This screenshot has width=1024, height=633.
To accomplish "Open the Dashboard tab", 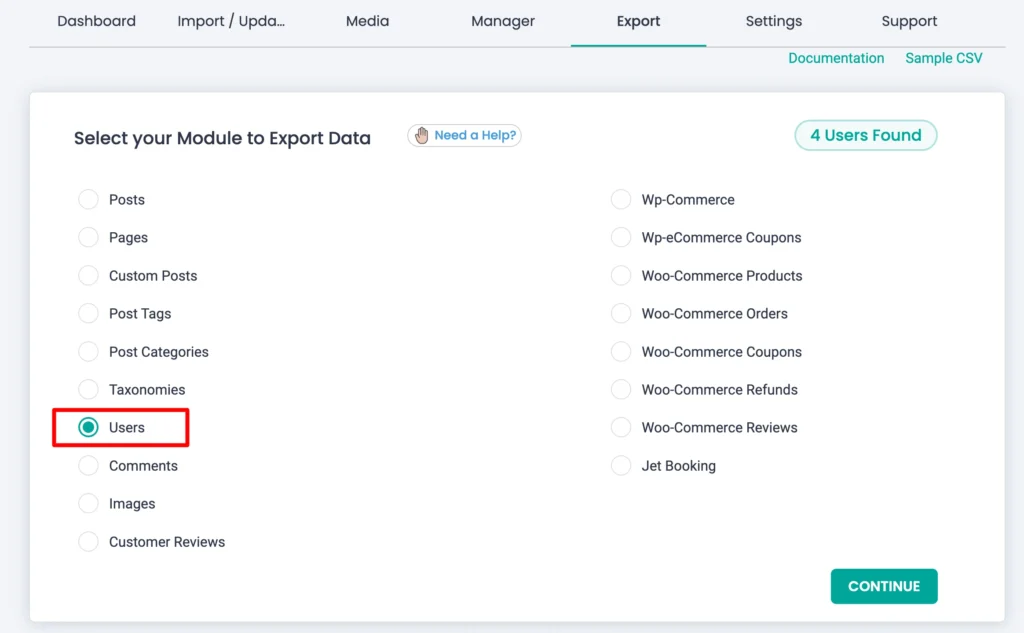I will pyautogui.click(x=96, y=21).
